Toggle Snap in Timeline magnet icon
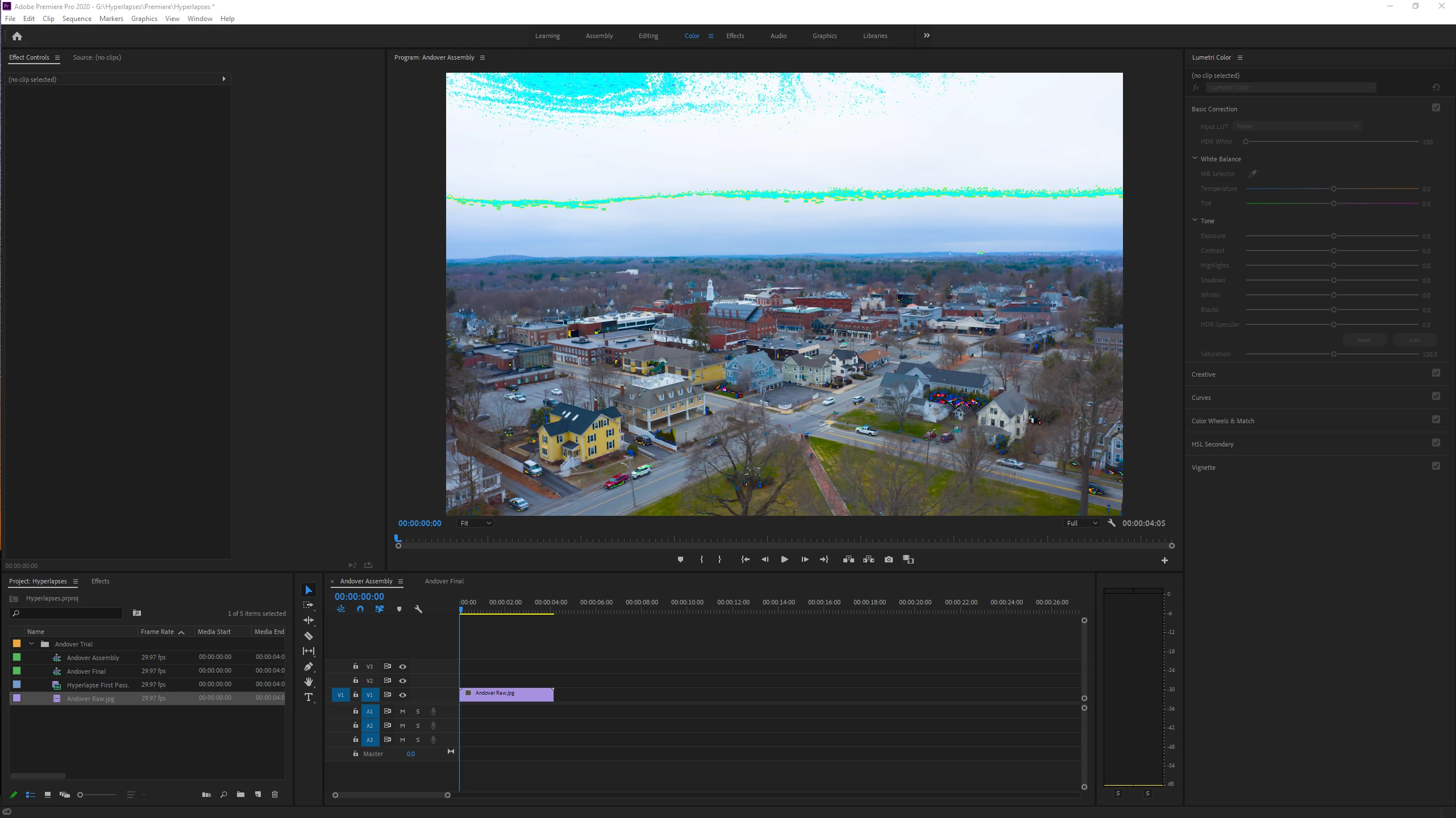Image resolution: width=1456 pixels, height=818 pixels. pos(360,609)
